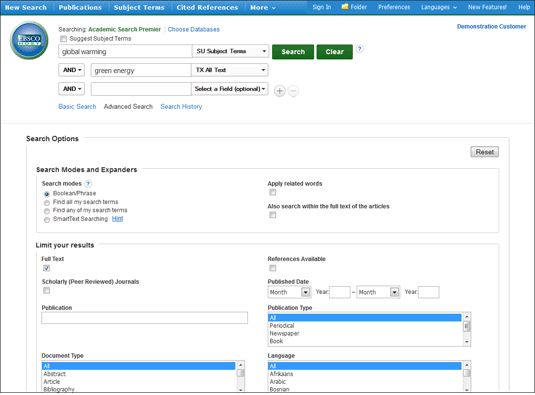
Task: Open the search help question mark icon
Action: 360,49
